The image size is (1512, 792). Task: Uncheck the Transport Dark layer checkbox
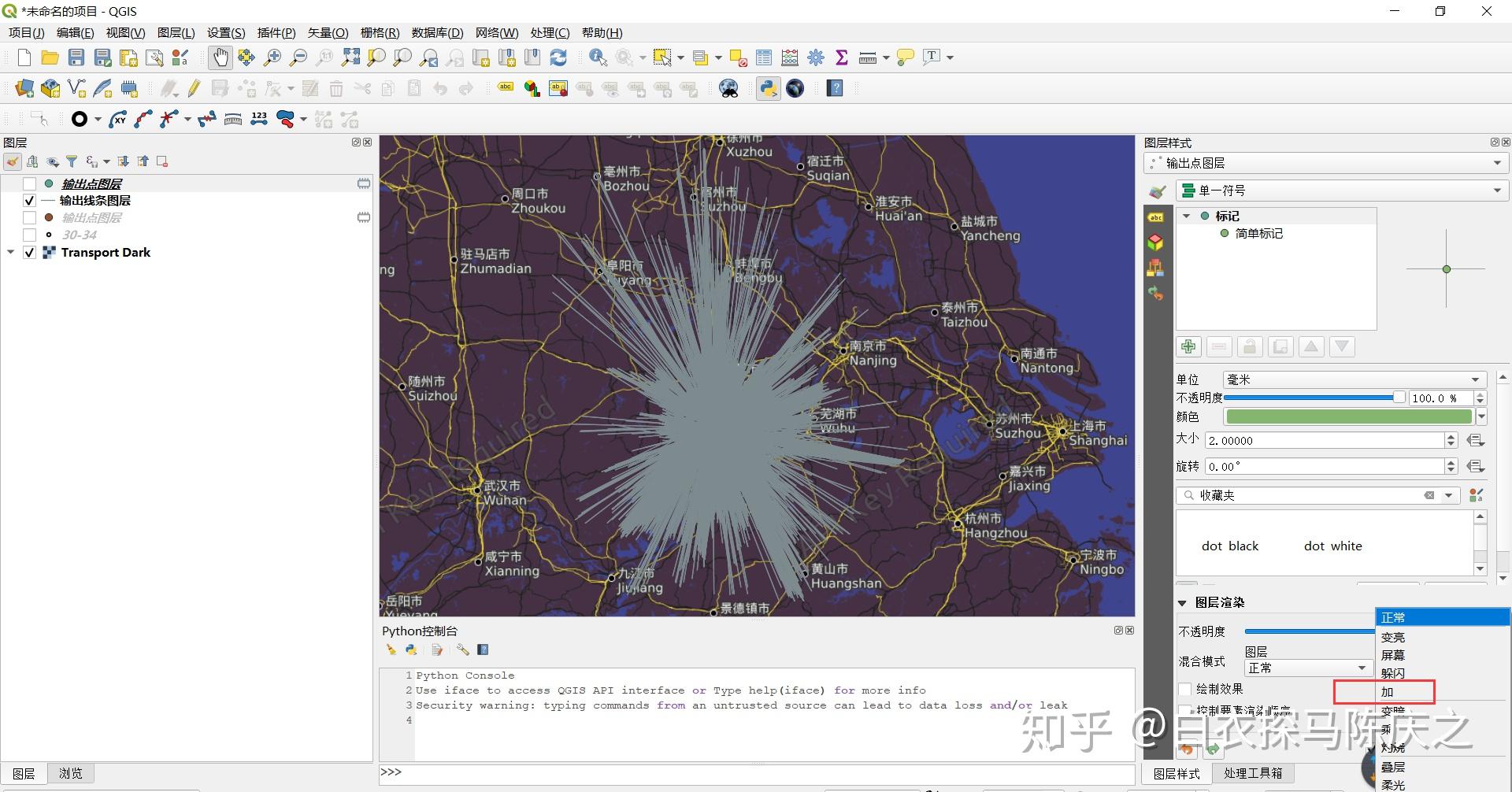click(x=30, y=253)
